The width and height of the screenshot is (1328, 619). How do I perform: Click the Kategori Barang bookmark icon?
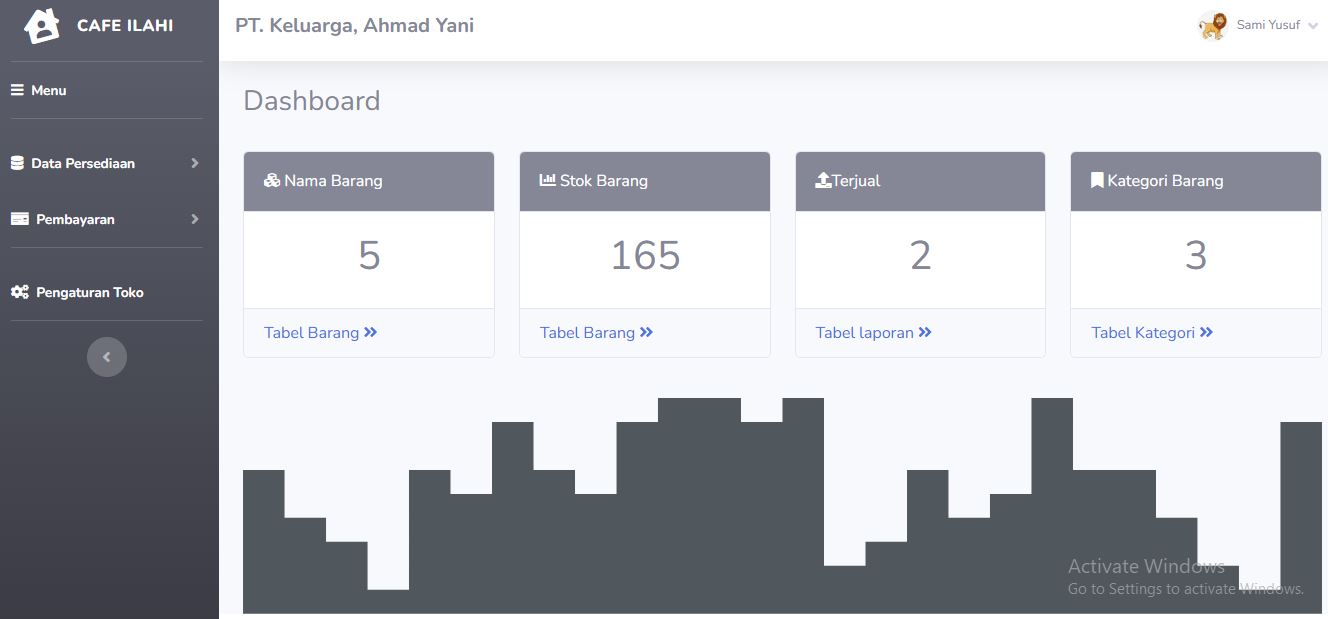[x=1097, y=181]
